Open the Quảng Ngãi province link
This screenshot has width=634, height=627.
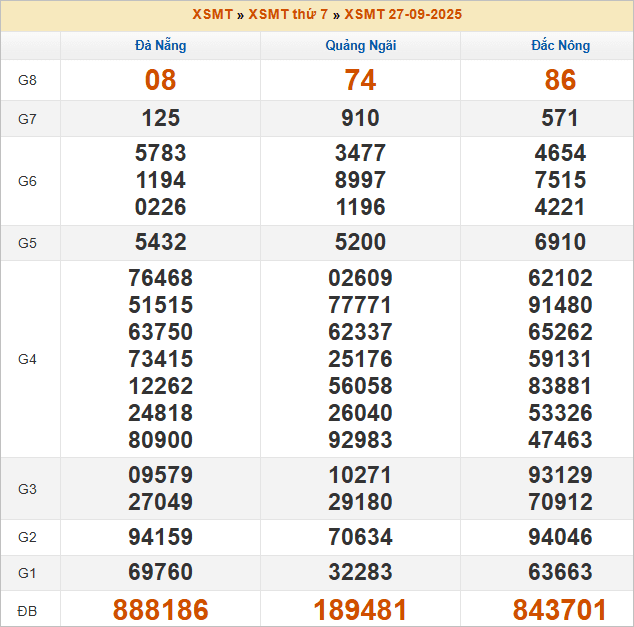[x=360, y=46]
